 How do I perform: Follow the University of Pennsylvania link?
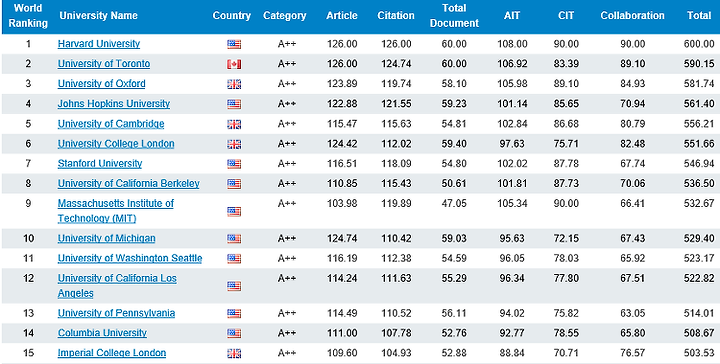click(116, 313)
